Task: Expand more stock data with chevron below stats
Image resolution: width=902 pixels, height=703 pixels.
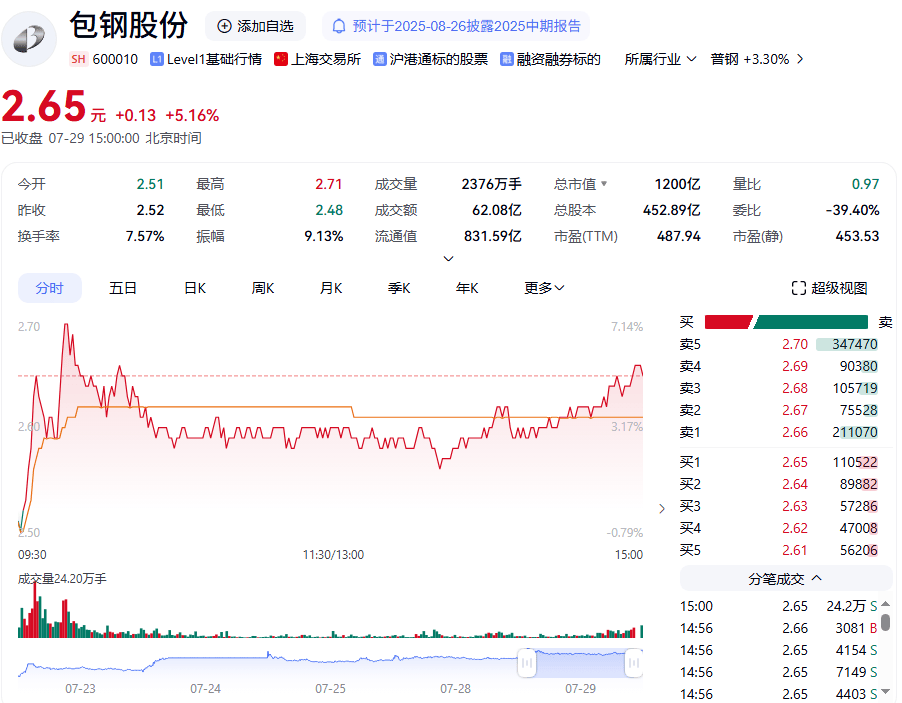Action: click(x=449, y=259)
